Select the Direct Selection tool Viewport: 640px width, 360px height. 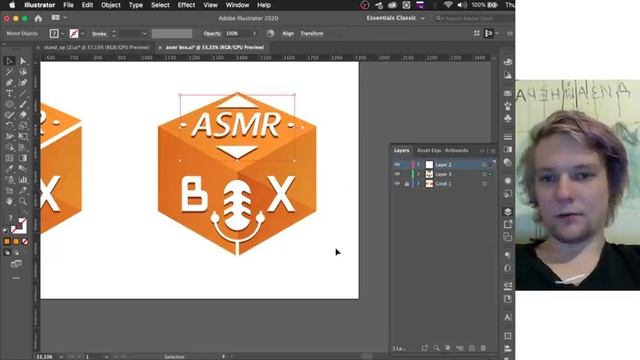click(23, 61)
